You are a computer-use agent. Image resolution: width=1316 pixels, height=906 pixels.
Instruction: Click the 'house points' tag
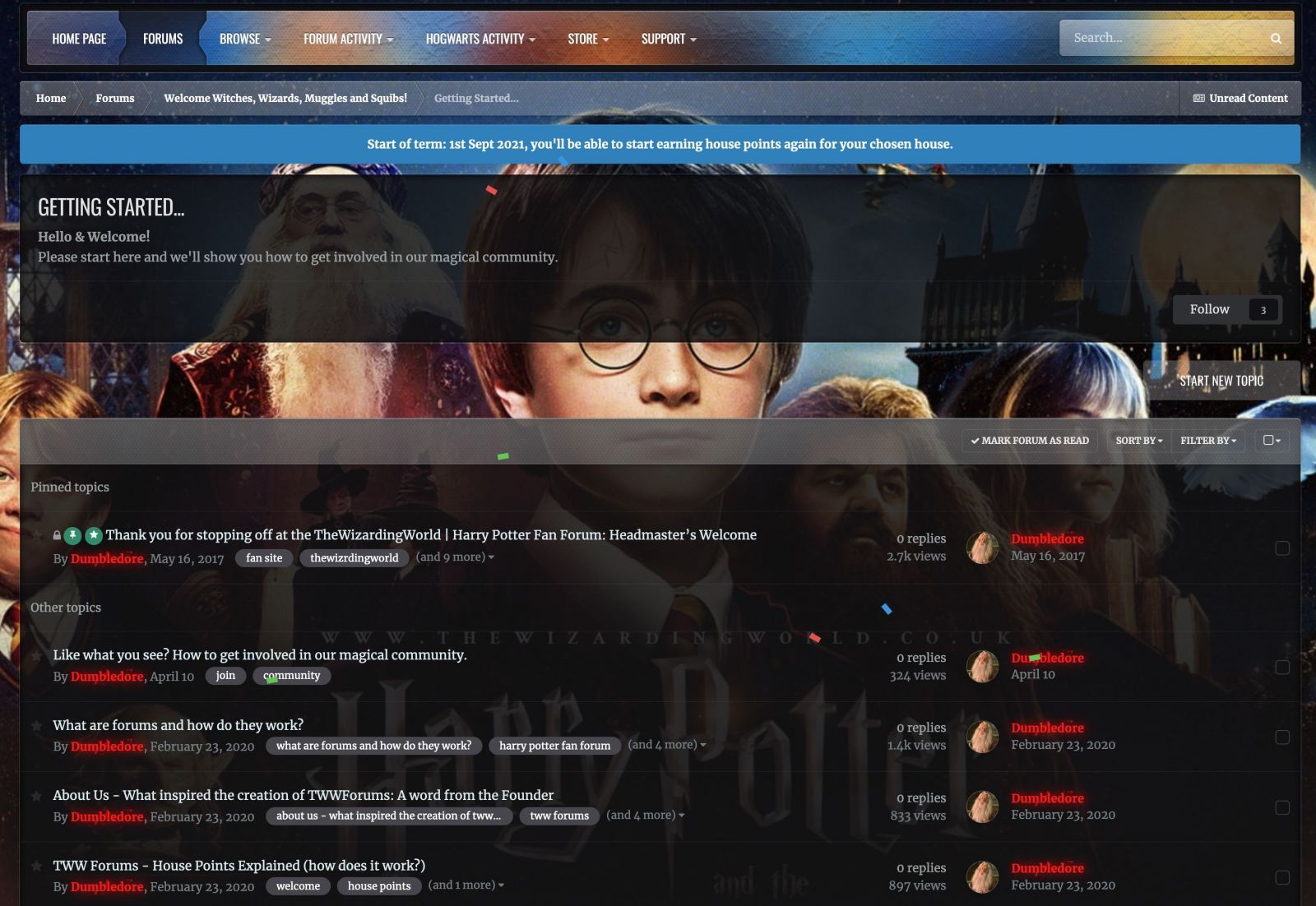[379, 886]
